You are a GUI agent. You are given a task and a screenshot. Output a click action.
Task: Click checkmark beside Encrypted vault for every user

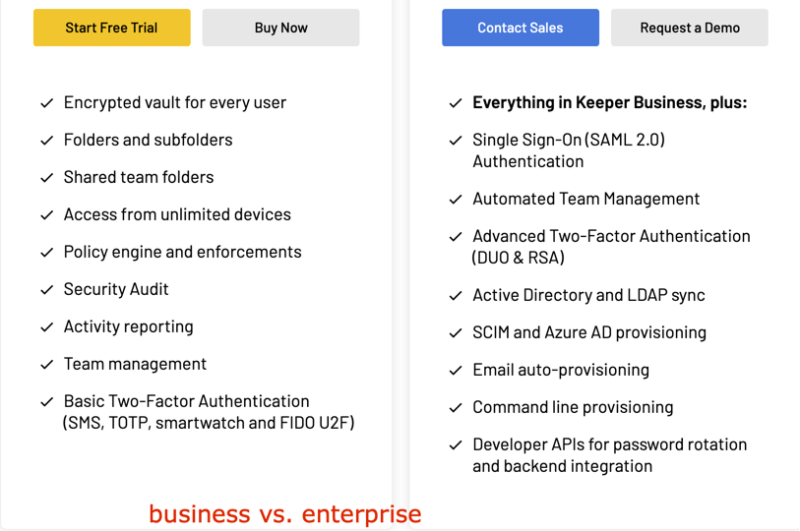coord(47,103)
